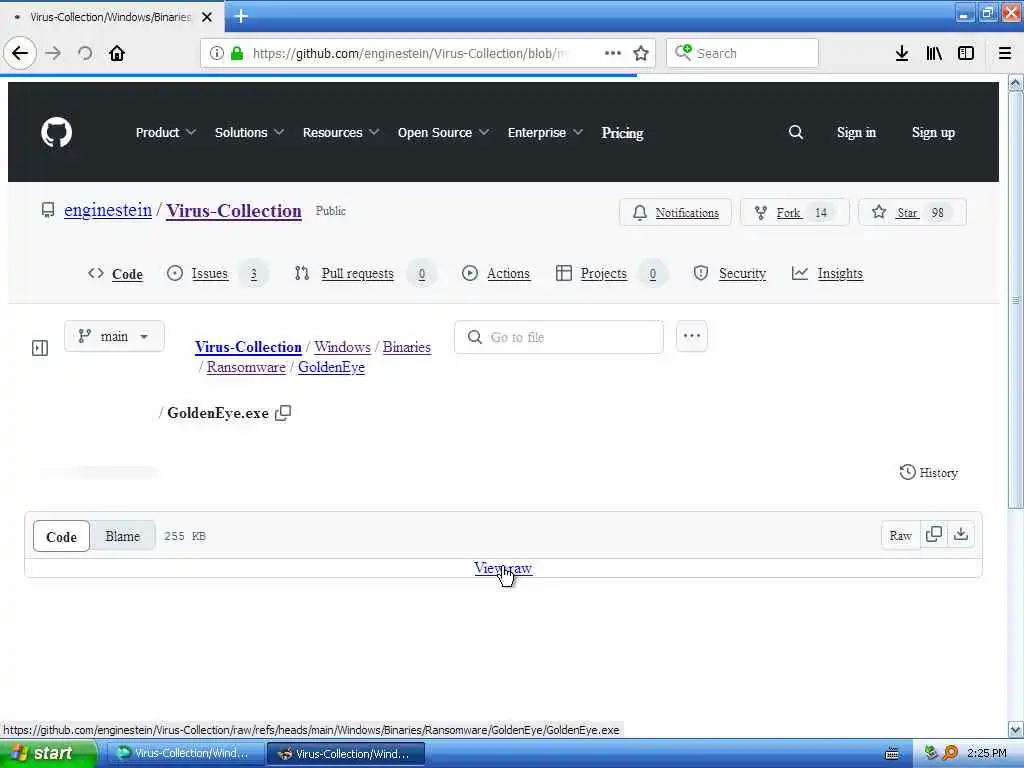View file History

(x=929, y=472)
